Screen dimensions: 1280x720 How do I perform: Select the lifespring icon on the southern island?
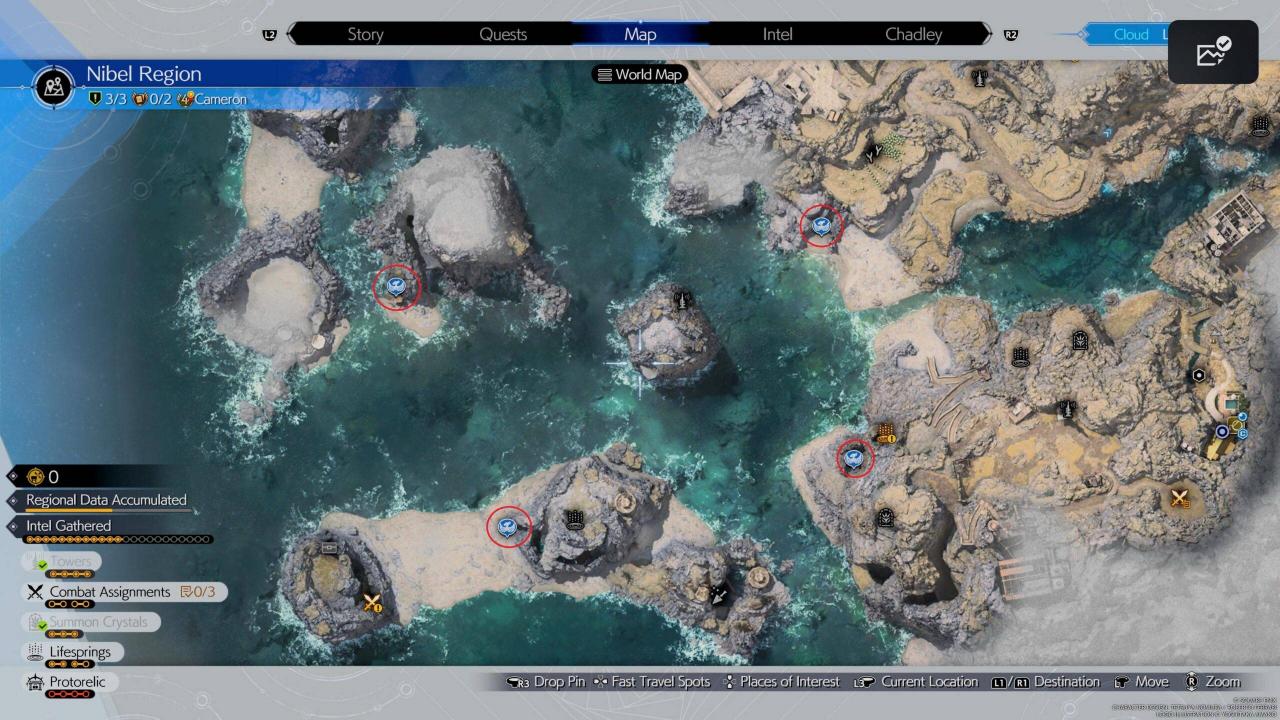click(x=575, y=518)
